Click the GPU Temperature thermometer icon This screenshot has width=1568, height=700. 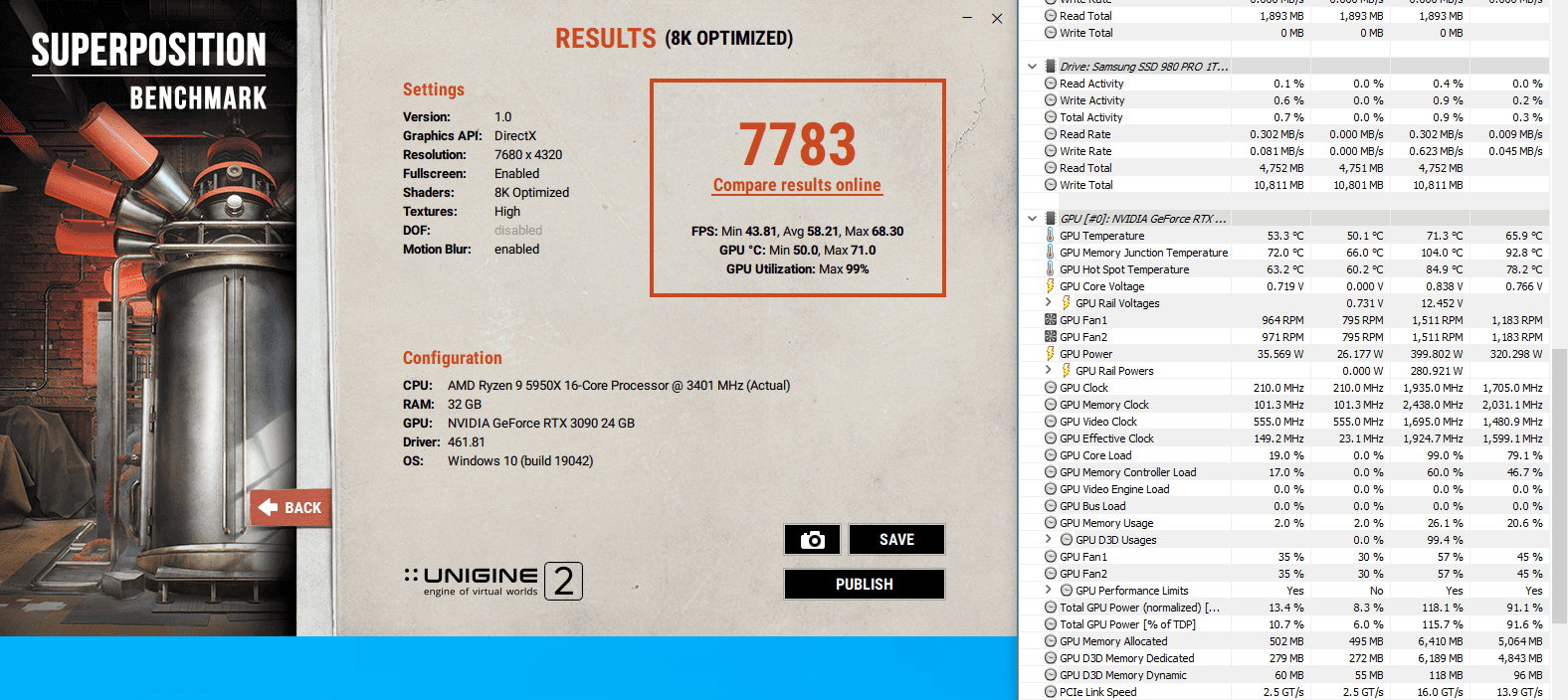pos(1050,236)
